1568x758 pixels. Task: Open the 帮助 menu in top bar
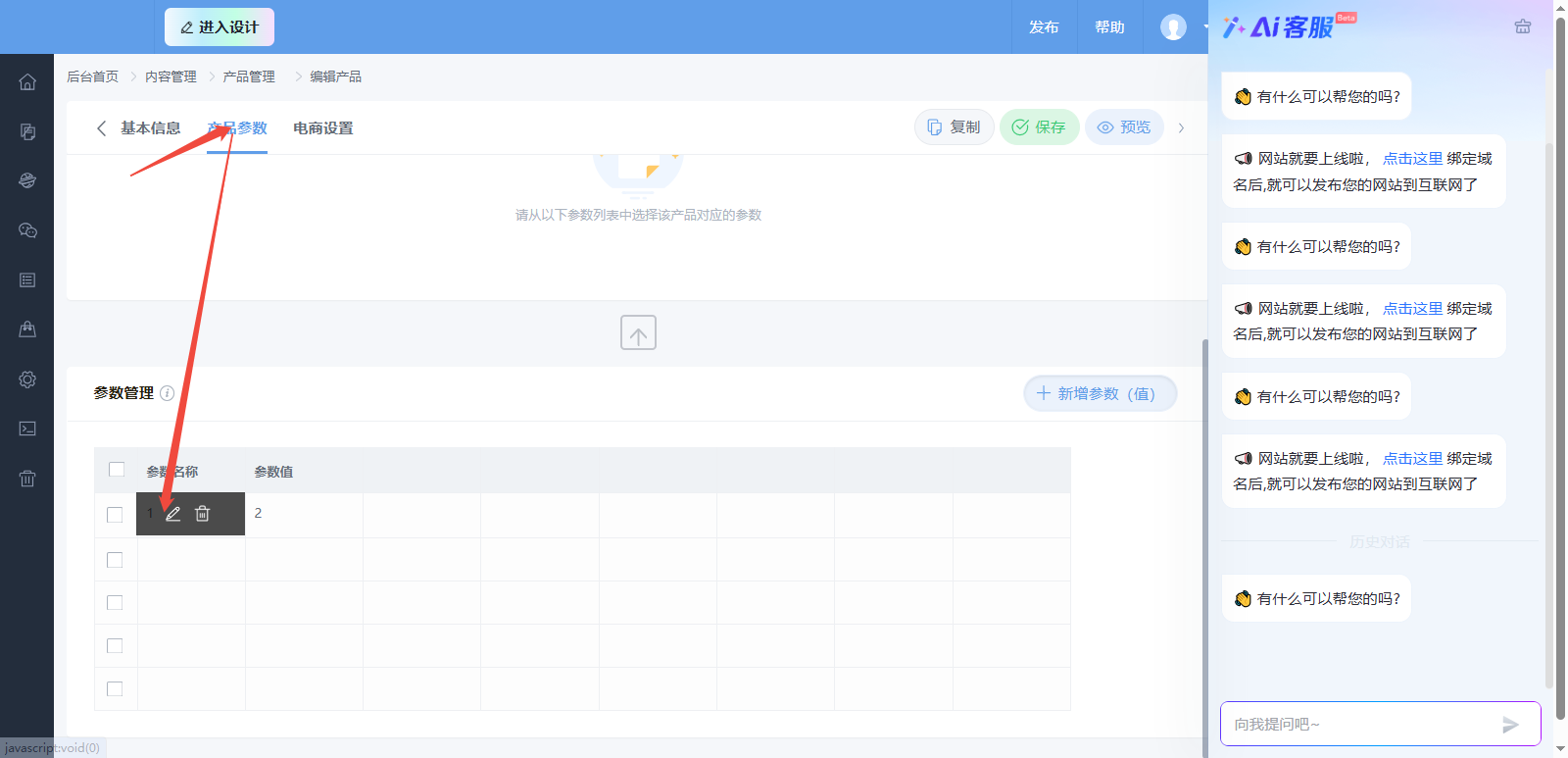tap(1109, 26)
